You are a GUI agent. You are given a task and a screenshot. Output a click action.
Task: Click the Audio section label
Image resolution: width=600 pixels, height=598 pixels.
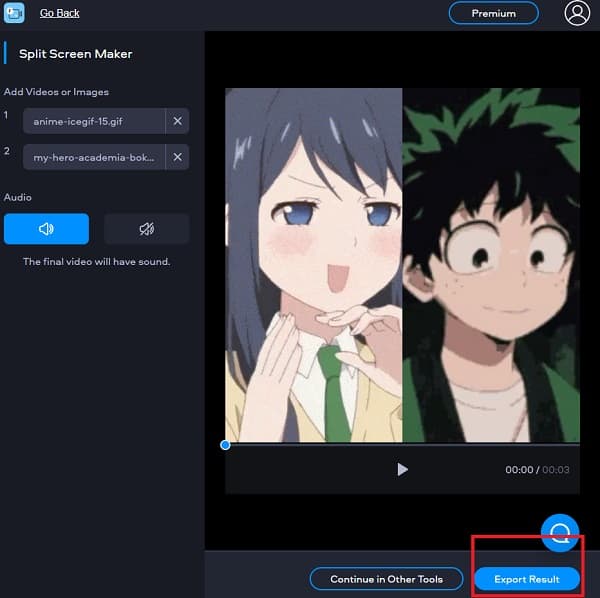coord(18,197)
